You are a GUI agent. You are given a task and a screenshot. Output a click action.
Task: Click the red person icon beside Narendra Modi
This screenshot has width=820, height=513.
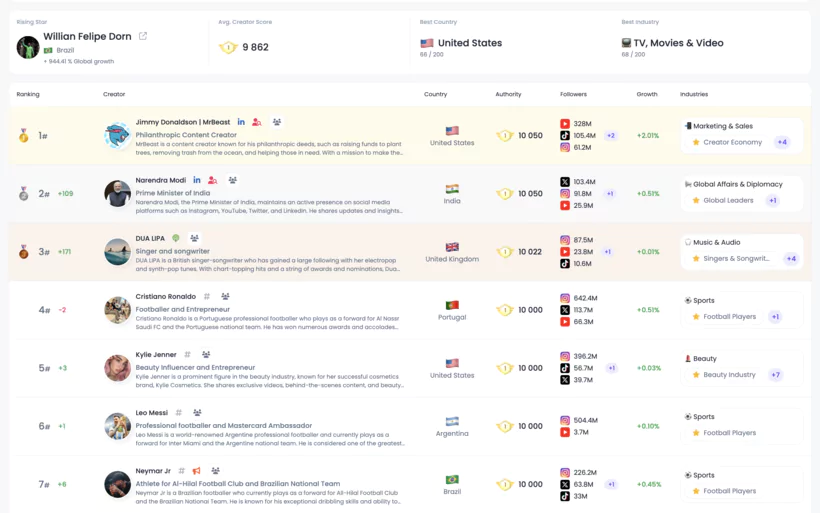coord(212,180)
